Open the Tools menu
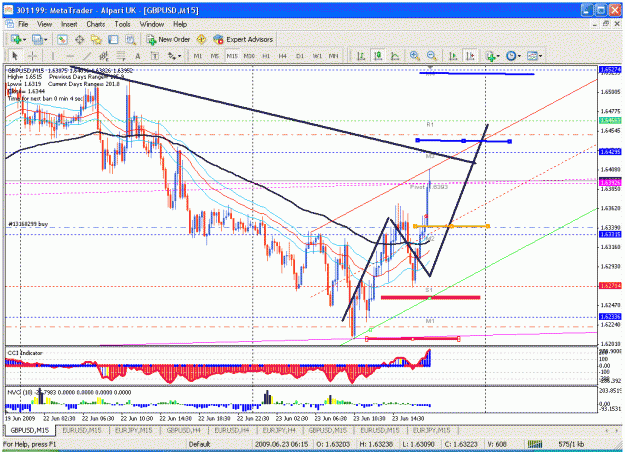 [x=122, y=24]
